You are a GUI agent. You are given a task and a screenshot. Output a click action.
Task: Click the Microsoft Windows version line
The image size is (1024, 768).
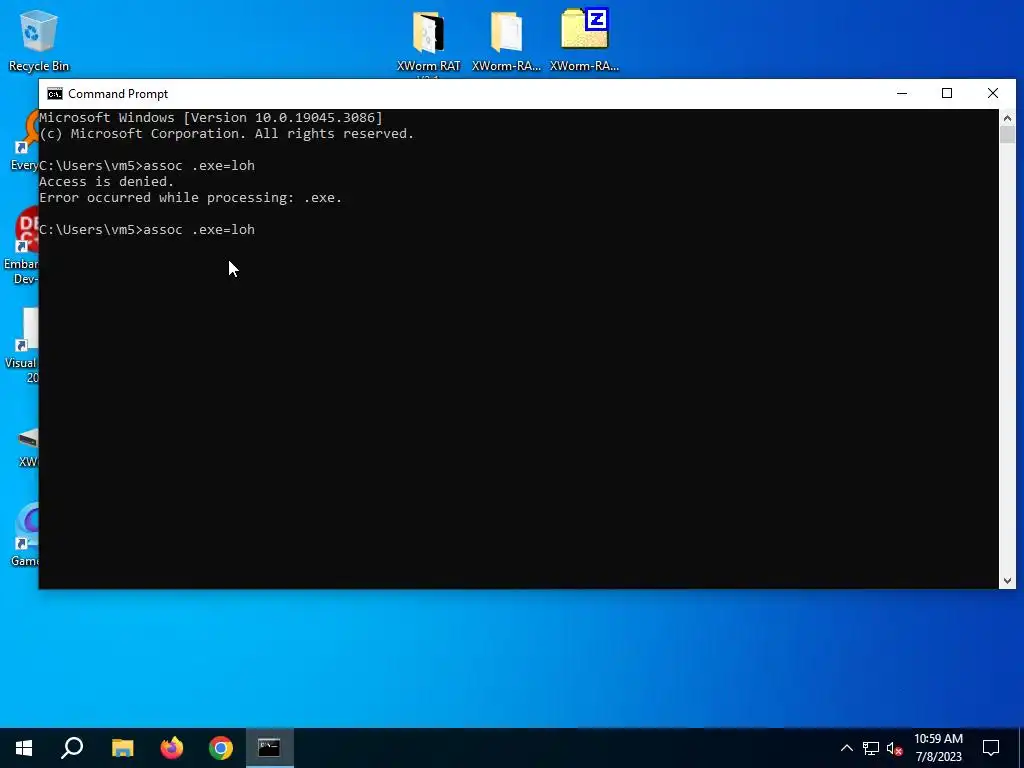pyautogui.click(x=211, y=118)
